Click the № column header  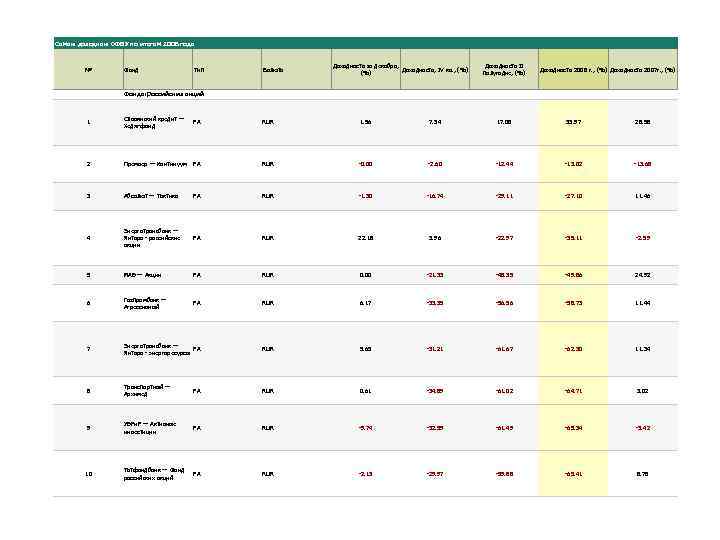tap(89, 70)
